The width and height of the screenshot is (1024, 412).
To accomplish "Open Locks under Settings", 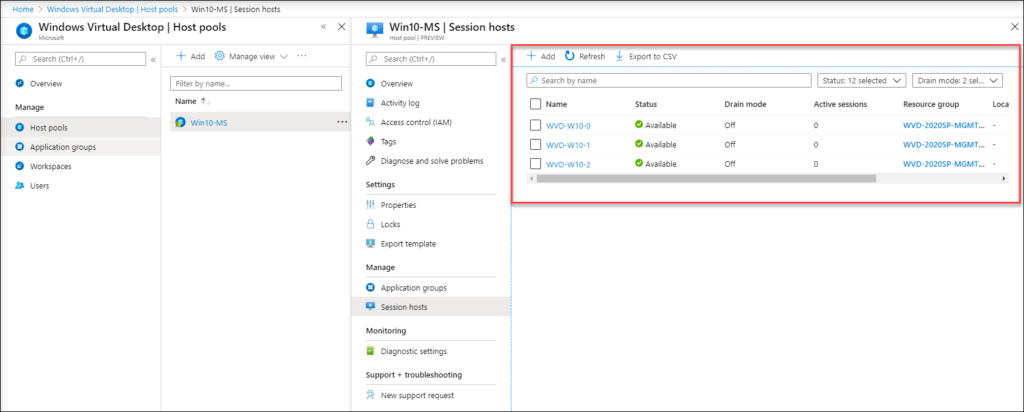I will (x=391, y=225).
